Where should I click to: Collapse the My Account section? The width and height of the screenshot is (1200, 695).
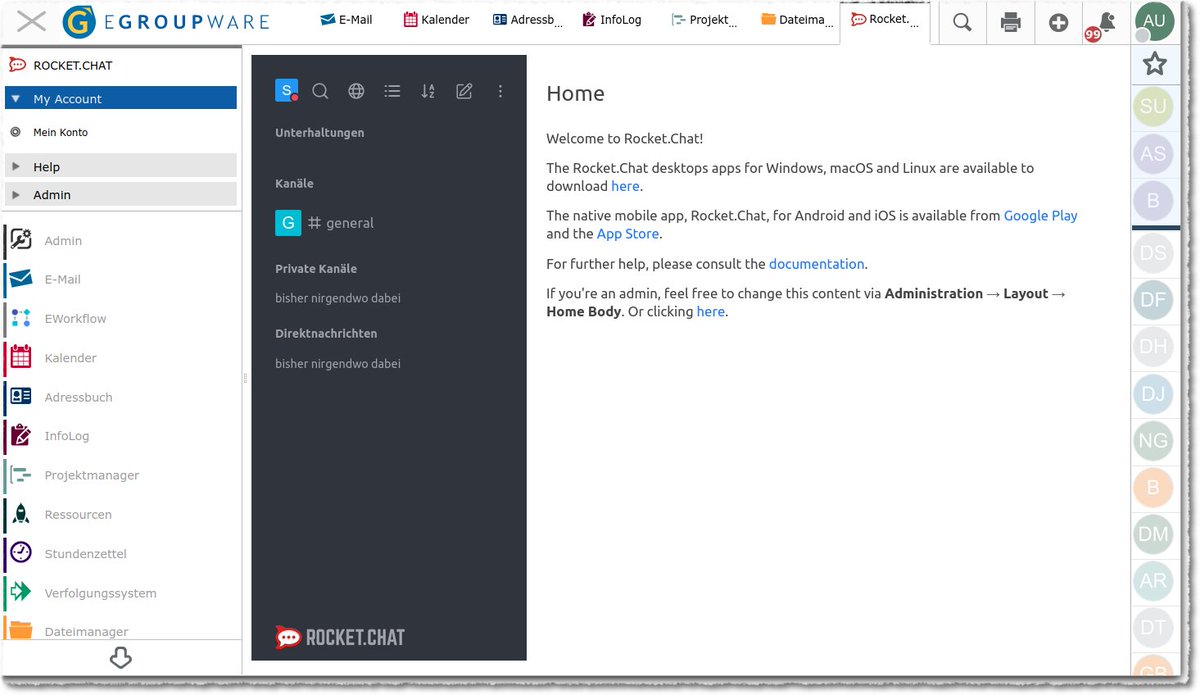[x=121, y=98]
